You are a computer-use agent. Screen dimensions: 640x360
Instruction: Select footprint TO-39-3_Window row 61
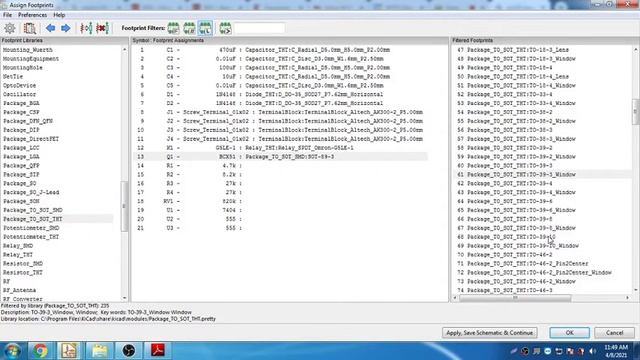[542, 175]
